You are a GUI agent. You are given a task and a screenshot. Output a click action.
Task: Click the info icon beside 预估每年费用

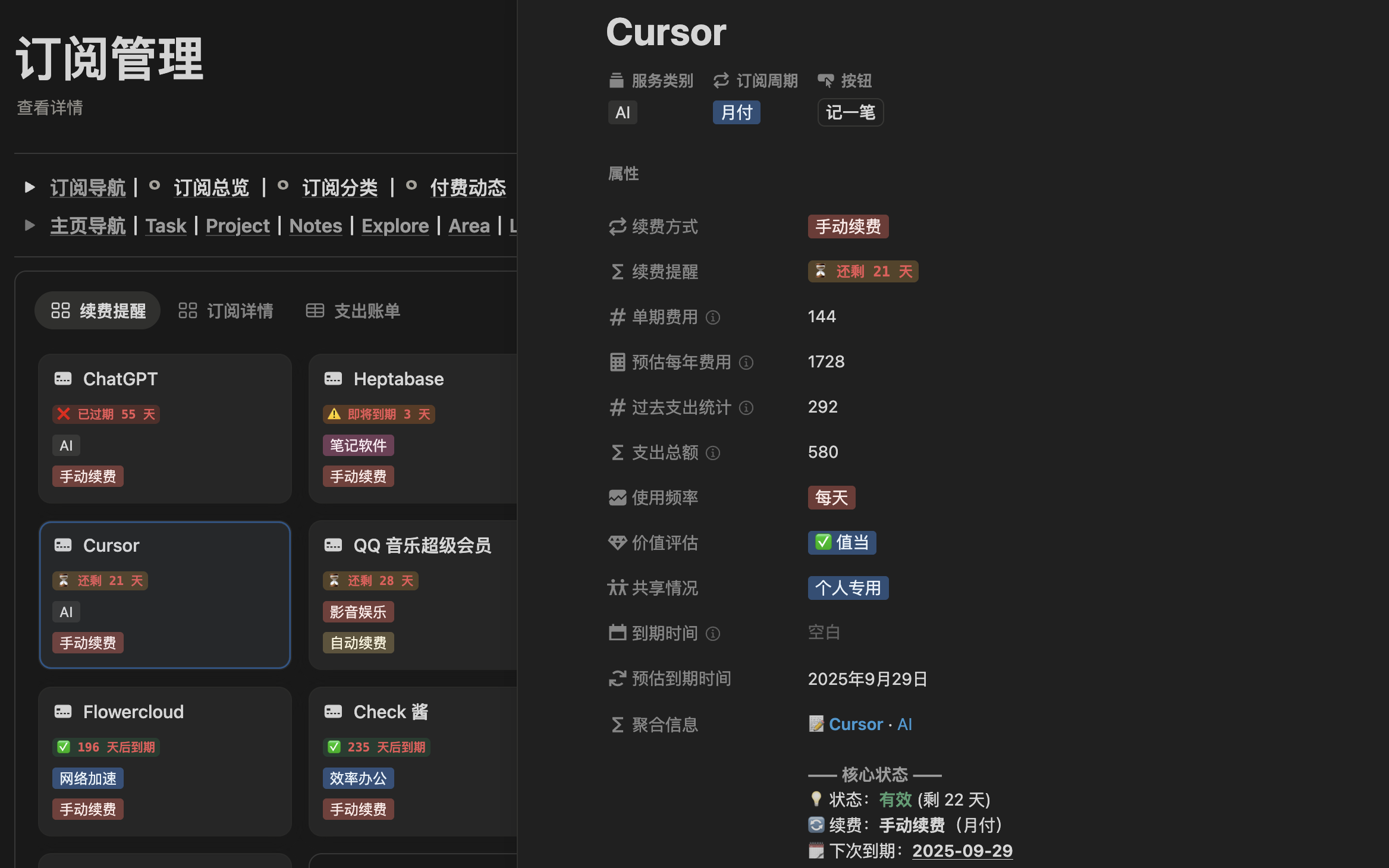pos(746,362)
